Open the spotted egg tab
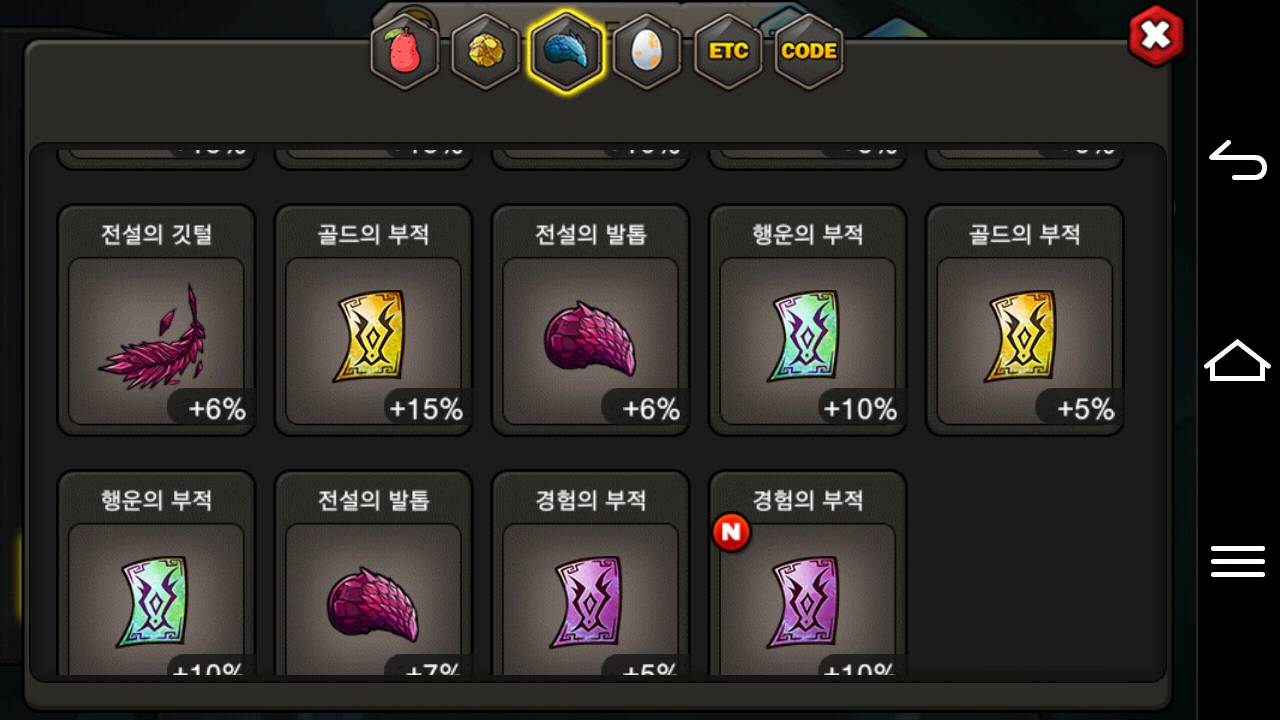The image size is (1280, 720). (647, 52)
